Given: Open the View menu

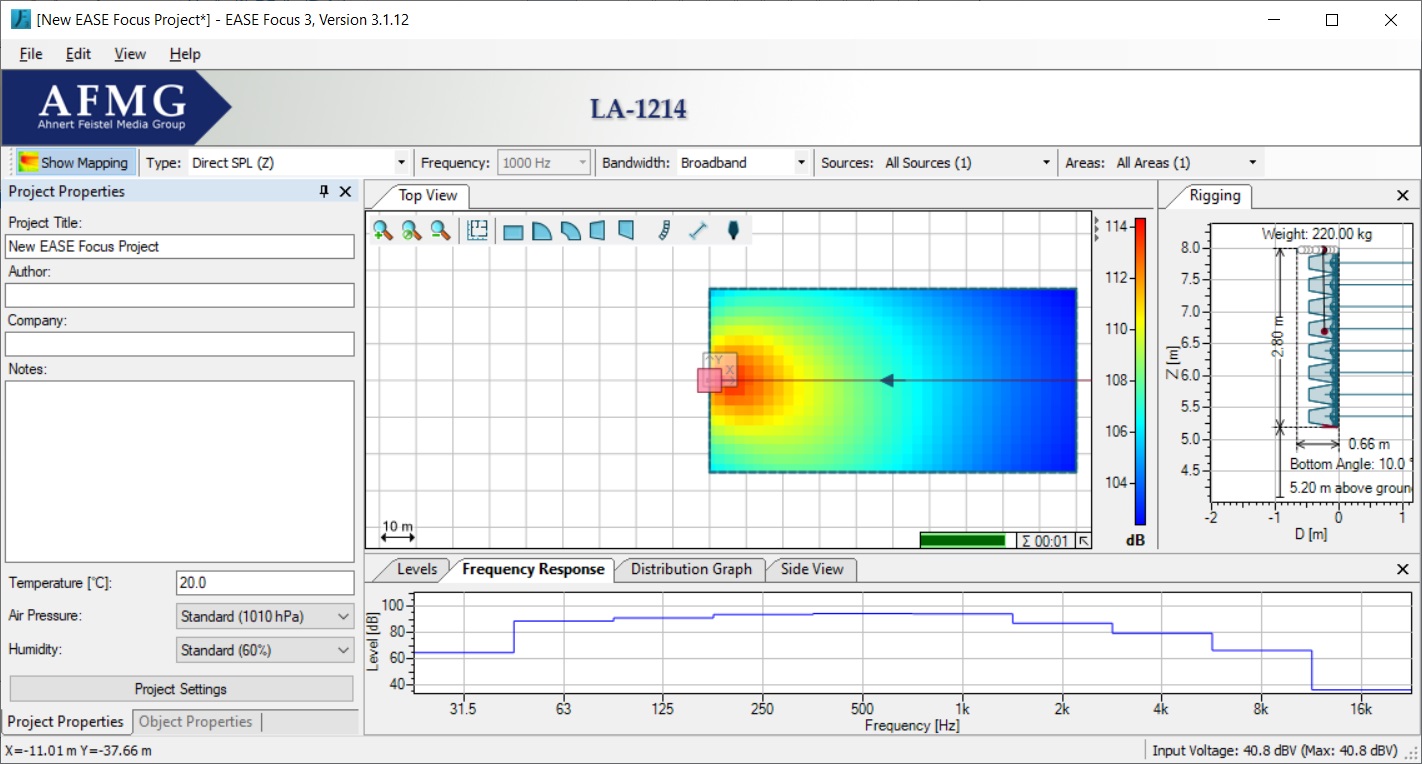Looking at the screenshot, I should (x=130, y=54).
